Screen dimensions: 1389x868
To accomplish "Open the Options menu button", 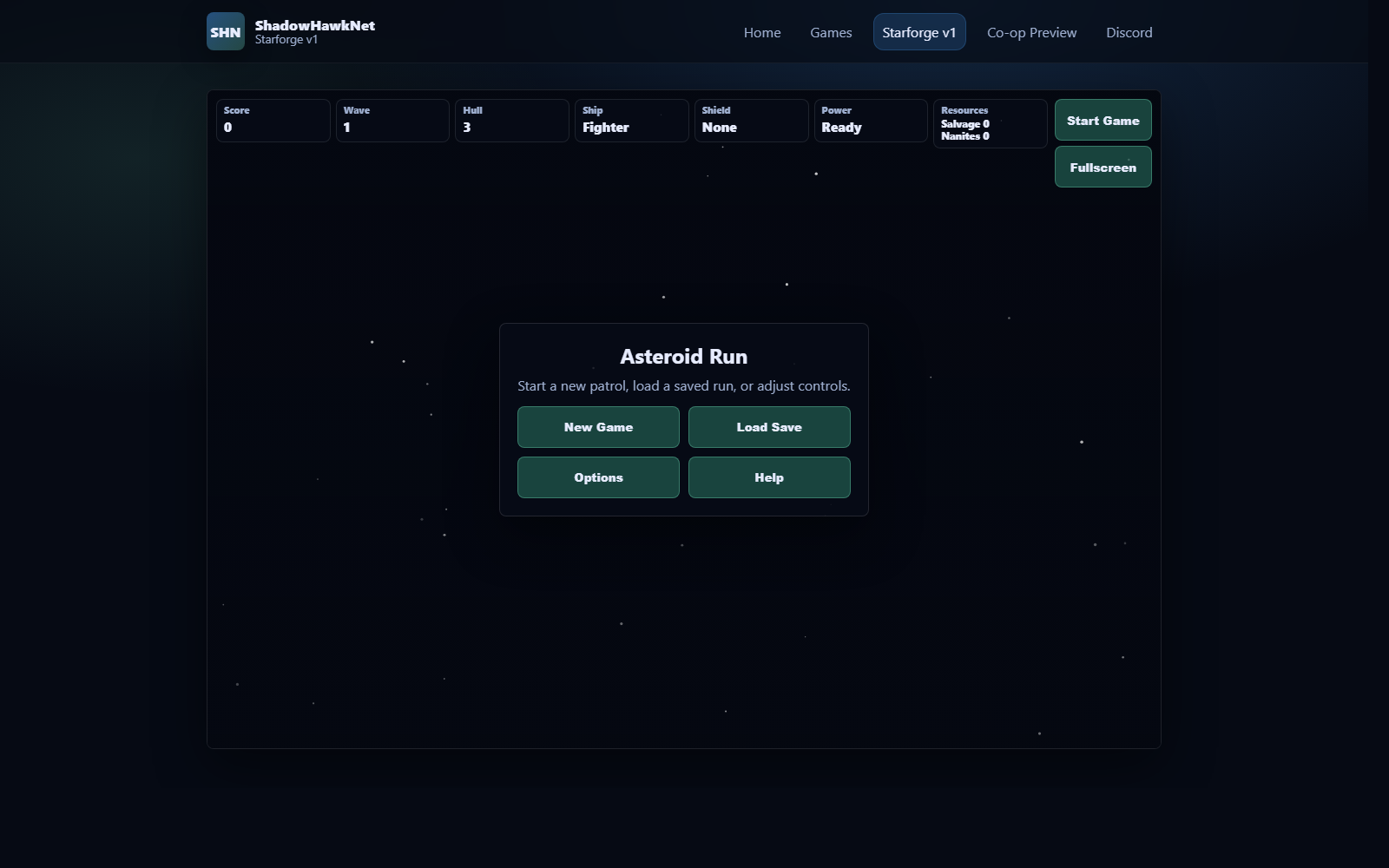I will pyautogui.click(x=598, y=477).
